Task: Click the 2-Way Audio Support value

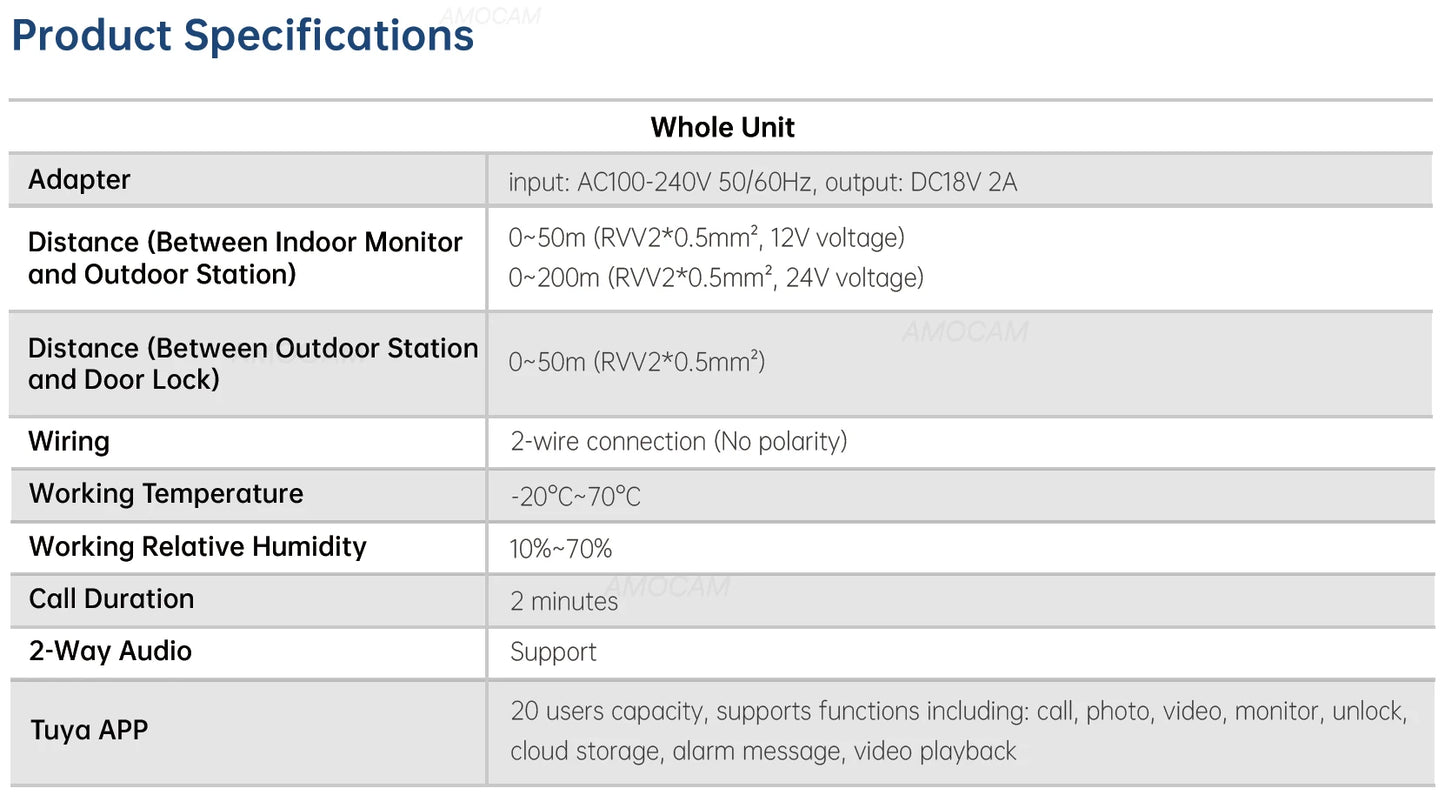Action: (x=553, y=653)
